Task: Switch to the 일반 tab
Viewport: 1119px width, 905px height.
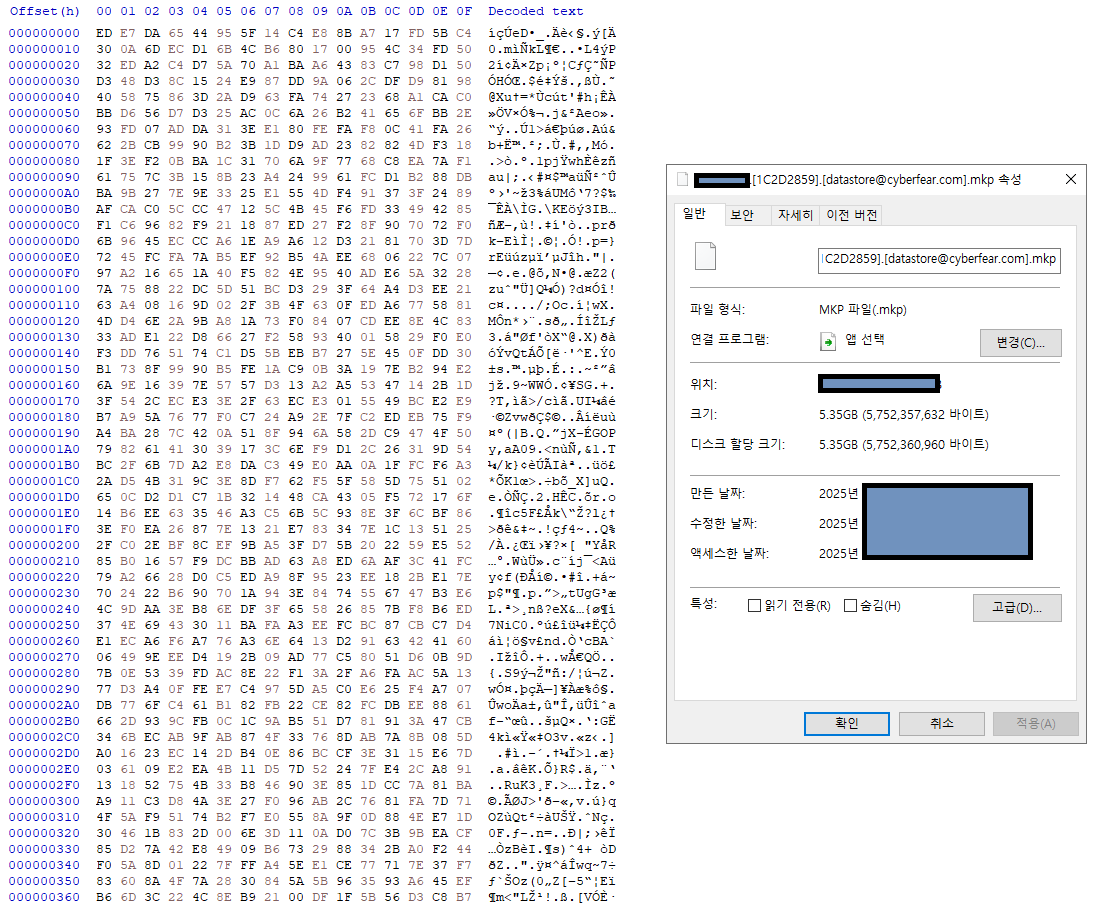Action: click(x=694, y=214)
